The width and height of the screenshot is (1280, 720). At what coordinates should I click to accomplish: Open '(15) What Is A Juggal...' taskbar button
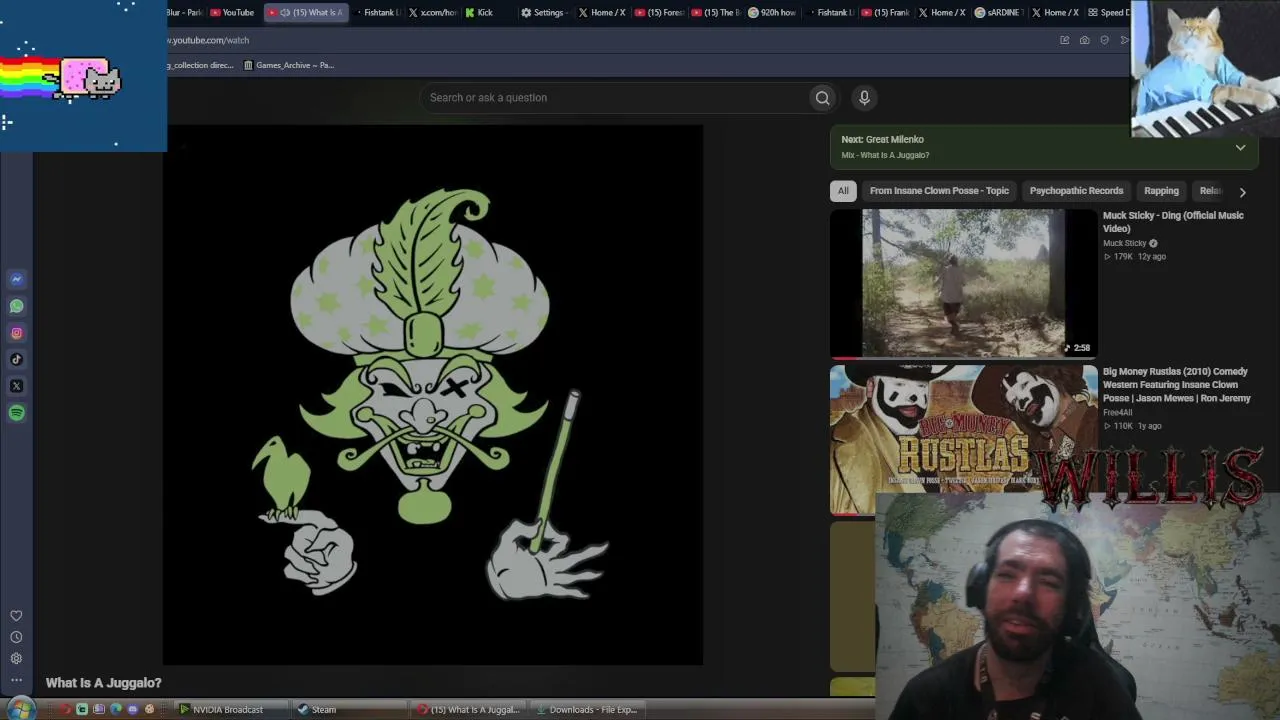pyautogui.click(x=469, y=710)
